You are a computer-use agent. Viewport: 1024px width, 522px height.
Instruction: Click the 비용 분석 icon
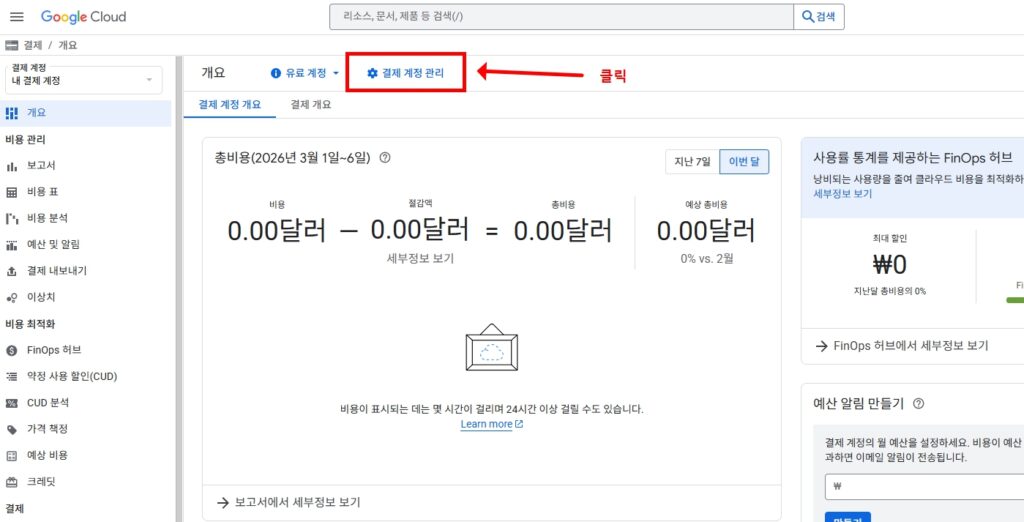click(11, 218)
